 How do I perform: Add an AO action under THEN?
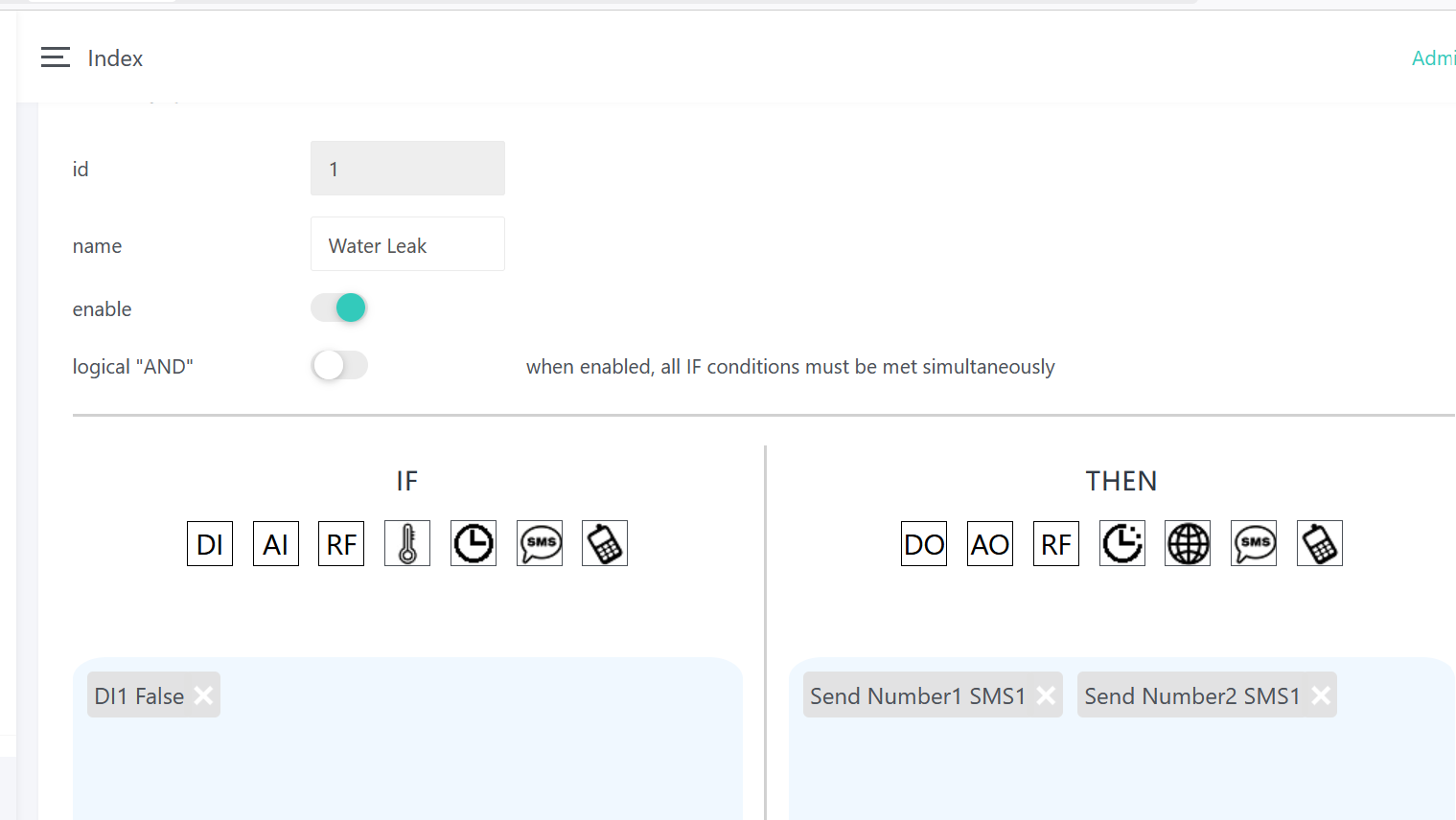point(990,544)
